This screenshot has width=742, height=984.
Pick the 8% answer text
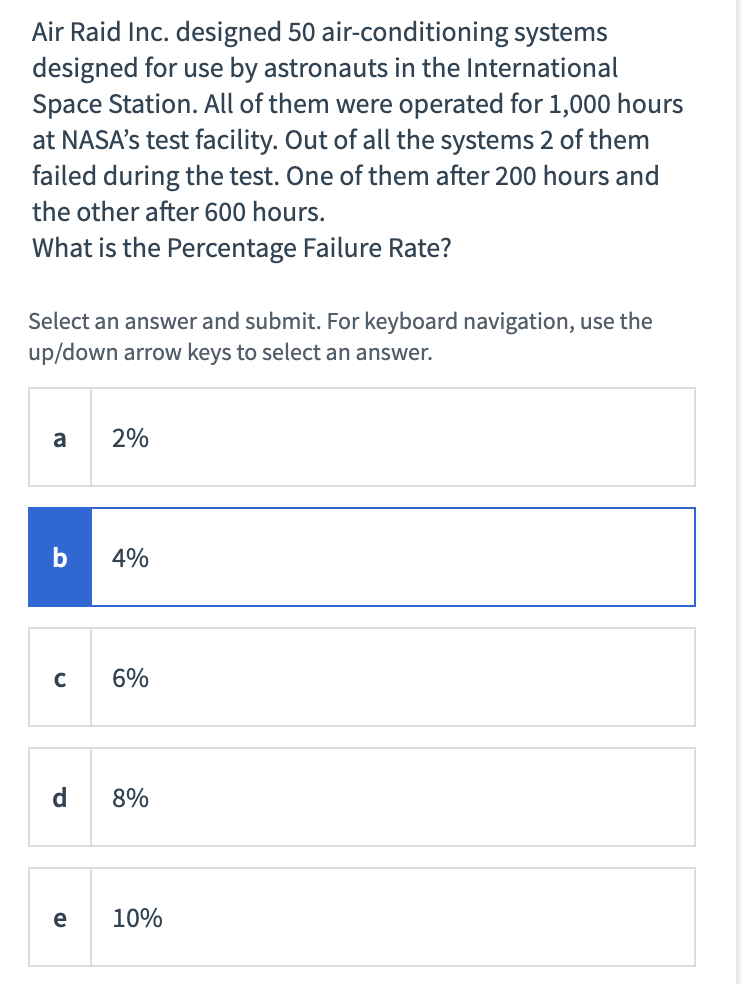pos(131,797)
